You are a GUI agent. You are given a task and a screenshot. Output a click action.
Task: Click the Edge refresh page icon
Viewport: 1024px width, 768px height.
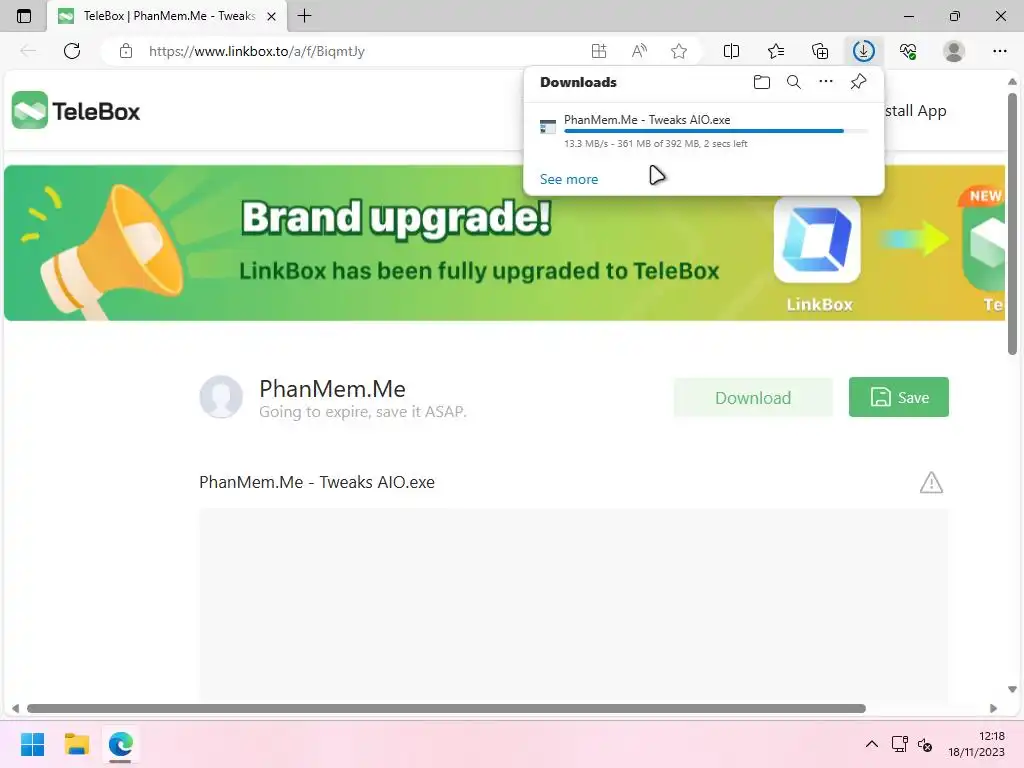72,51
